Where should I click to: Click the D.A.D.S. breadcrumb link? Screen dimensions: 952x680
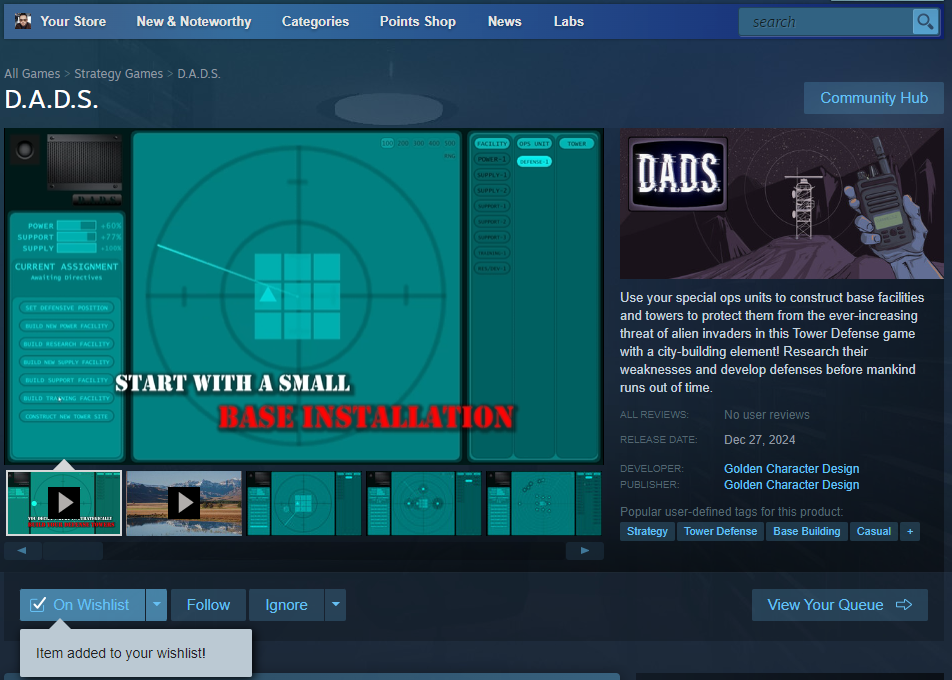tap(199, 73)
